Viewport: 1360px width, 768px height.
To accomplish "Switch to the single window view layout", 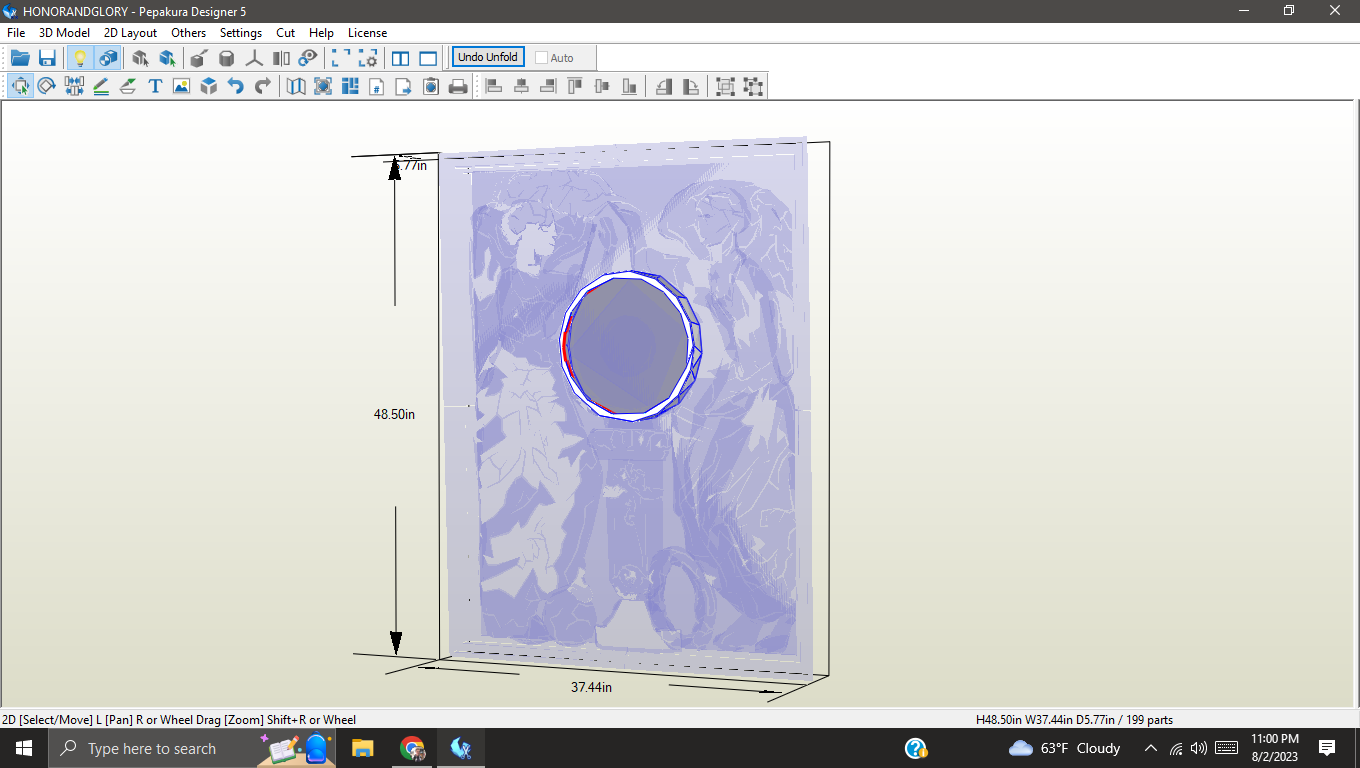I will pos(428,58).
